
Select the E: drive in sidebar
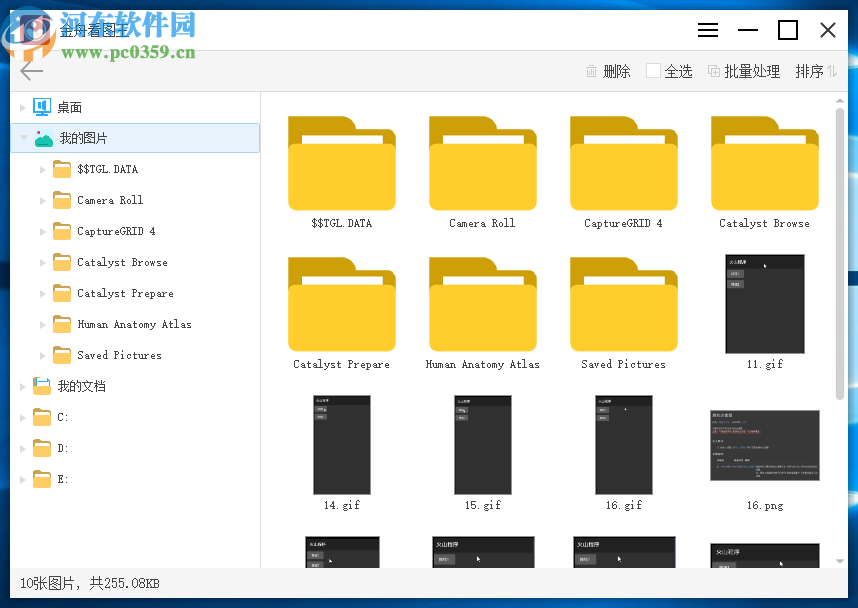pos(62,479)
